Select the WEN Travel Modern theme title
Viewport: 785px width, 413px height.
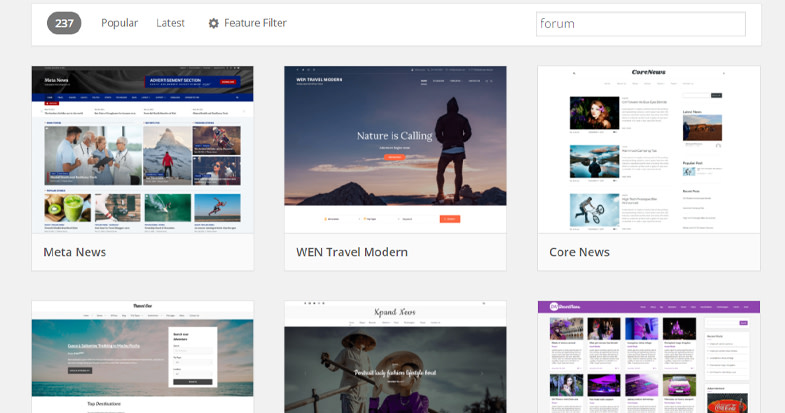tap(352, 252)
